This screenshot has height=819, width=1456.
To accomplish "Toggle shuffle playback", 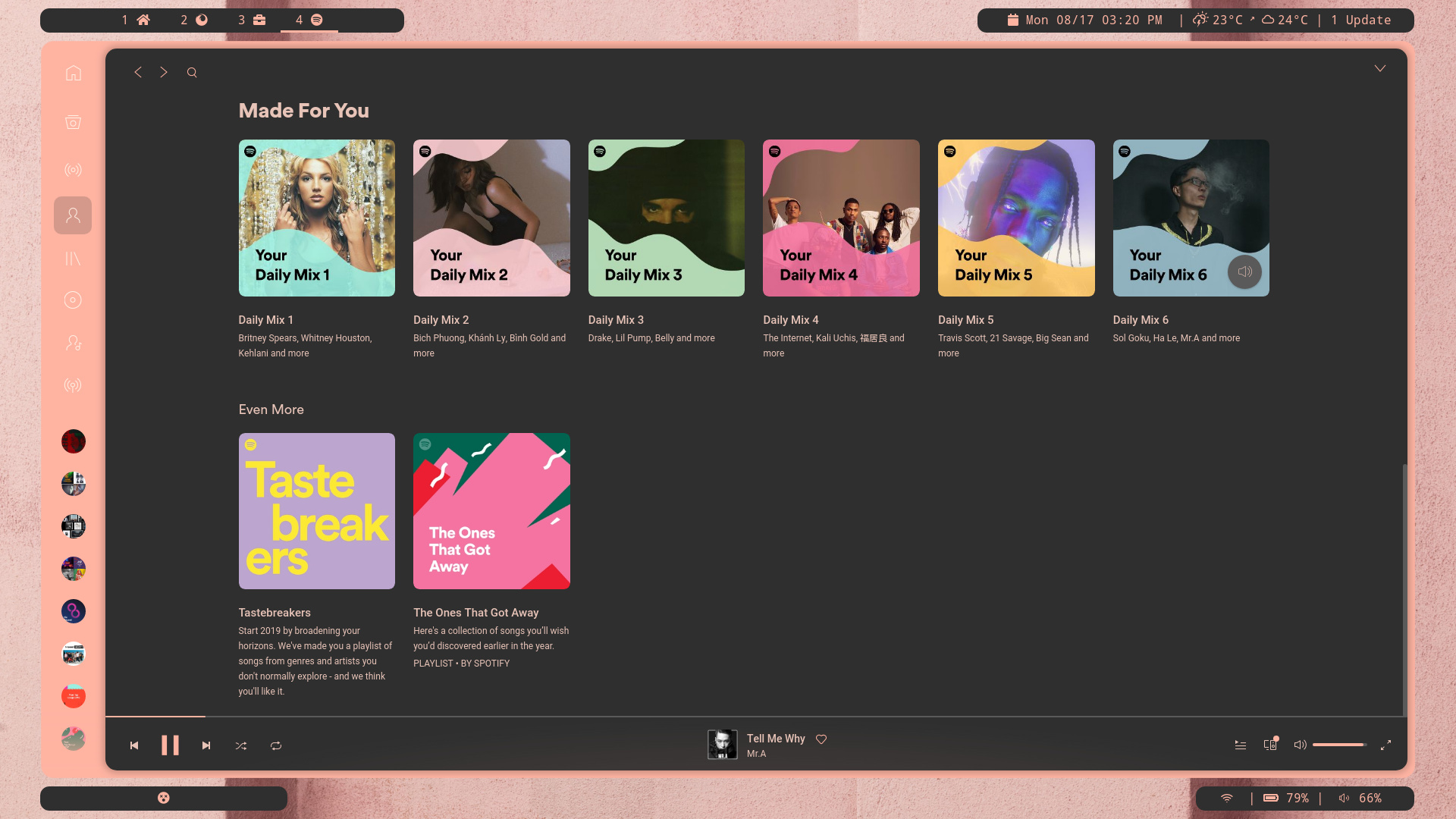I will click(x=241, y=745).
